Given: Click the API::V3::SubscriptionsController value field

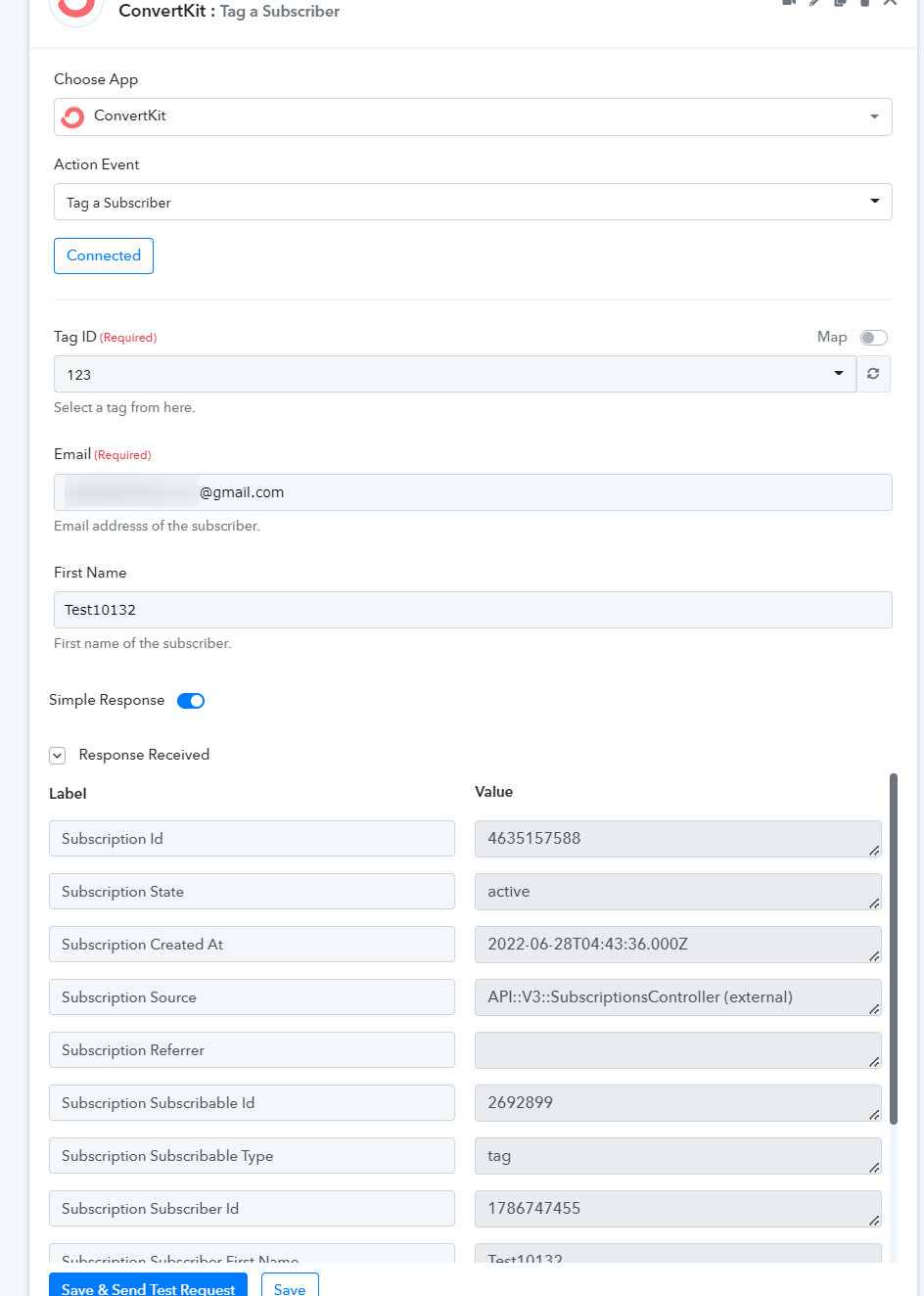Looking at the screenshot, I should click(677, 997).
